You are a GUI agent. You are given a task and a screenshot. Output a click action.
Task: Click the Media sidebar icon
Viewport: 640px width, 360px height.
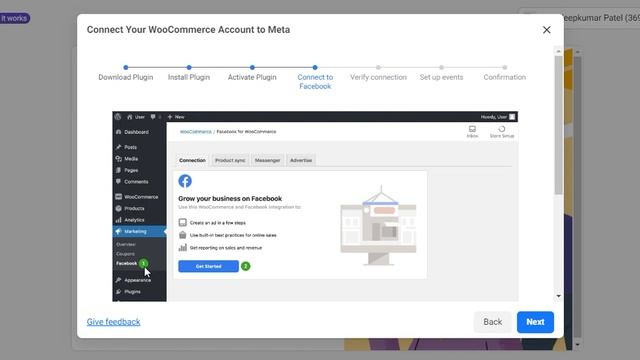[x=118, y=158]
